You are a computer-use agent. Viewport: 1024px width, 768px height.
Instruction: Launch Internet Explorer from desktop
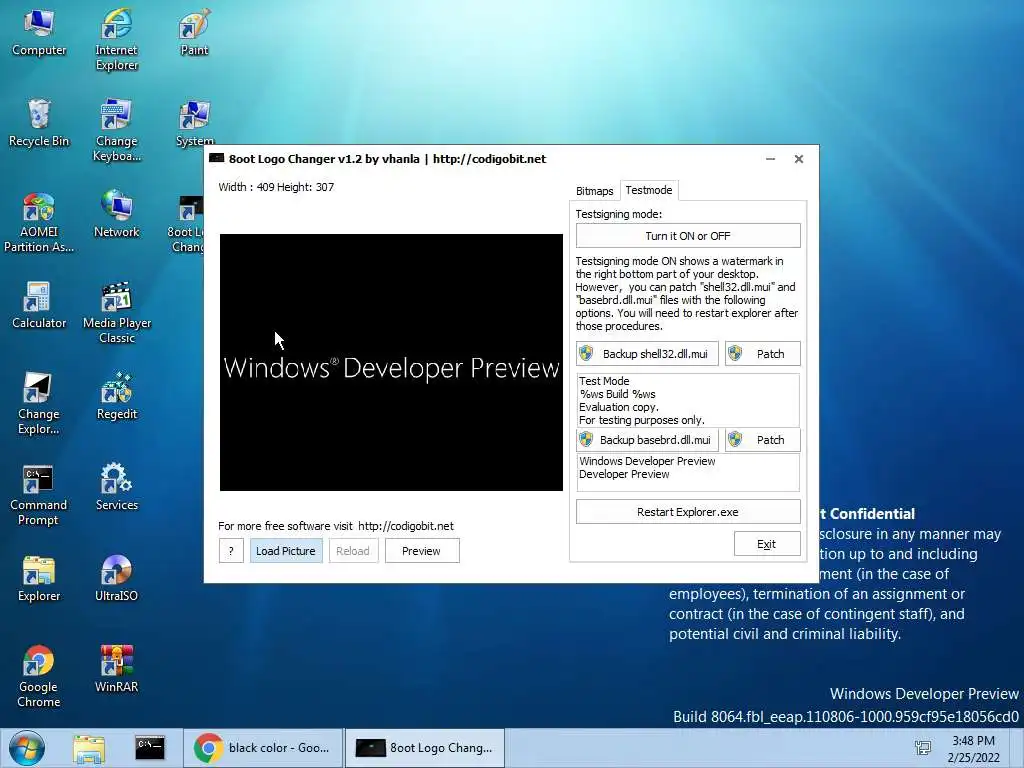pyautogui.click(x=117, y=39)
